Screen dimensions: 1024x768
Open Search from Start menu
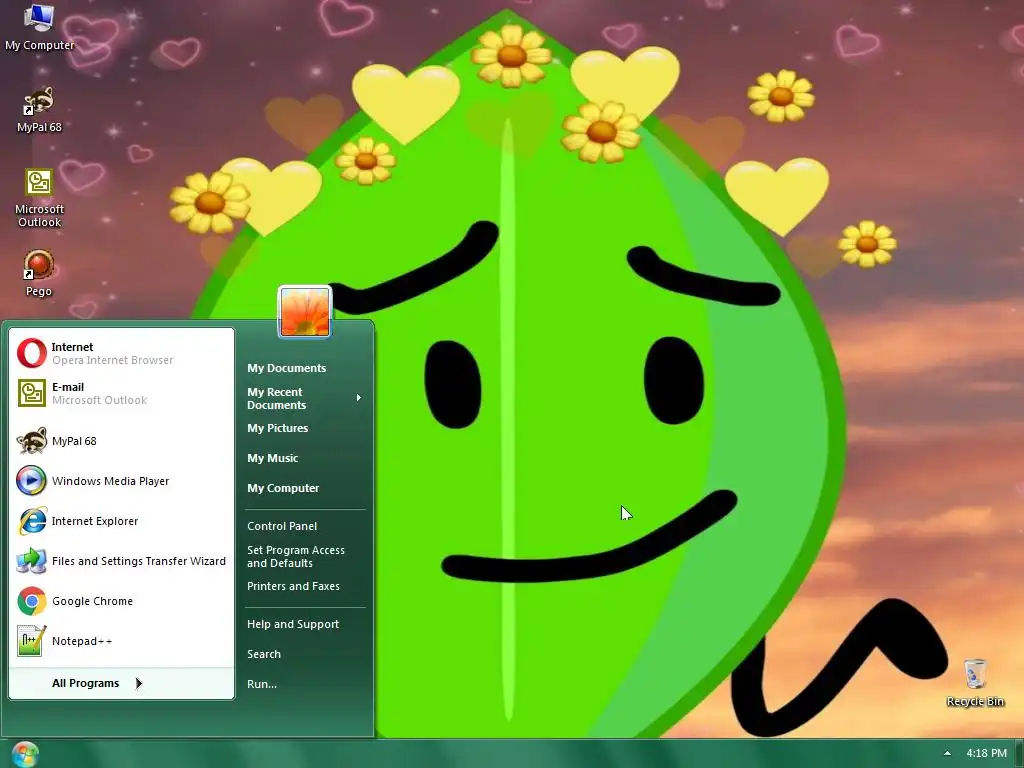click(x=264, y=654)
